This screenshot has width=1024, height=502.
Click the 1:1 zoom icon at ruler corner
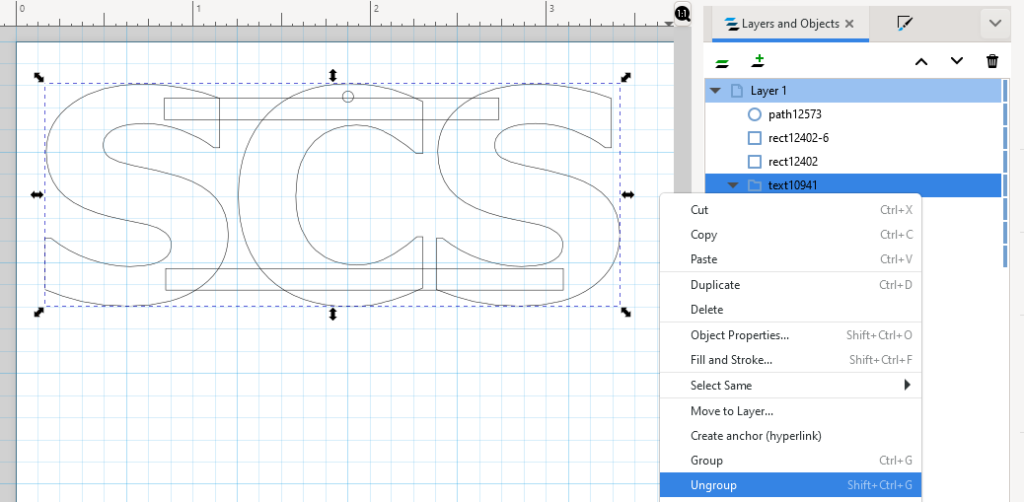point(682,13)
